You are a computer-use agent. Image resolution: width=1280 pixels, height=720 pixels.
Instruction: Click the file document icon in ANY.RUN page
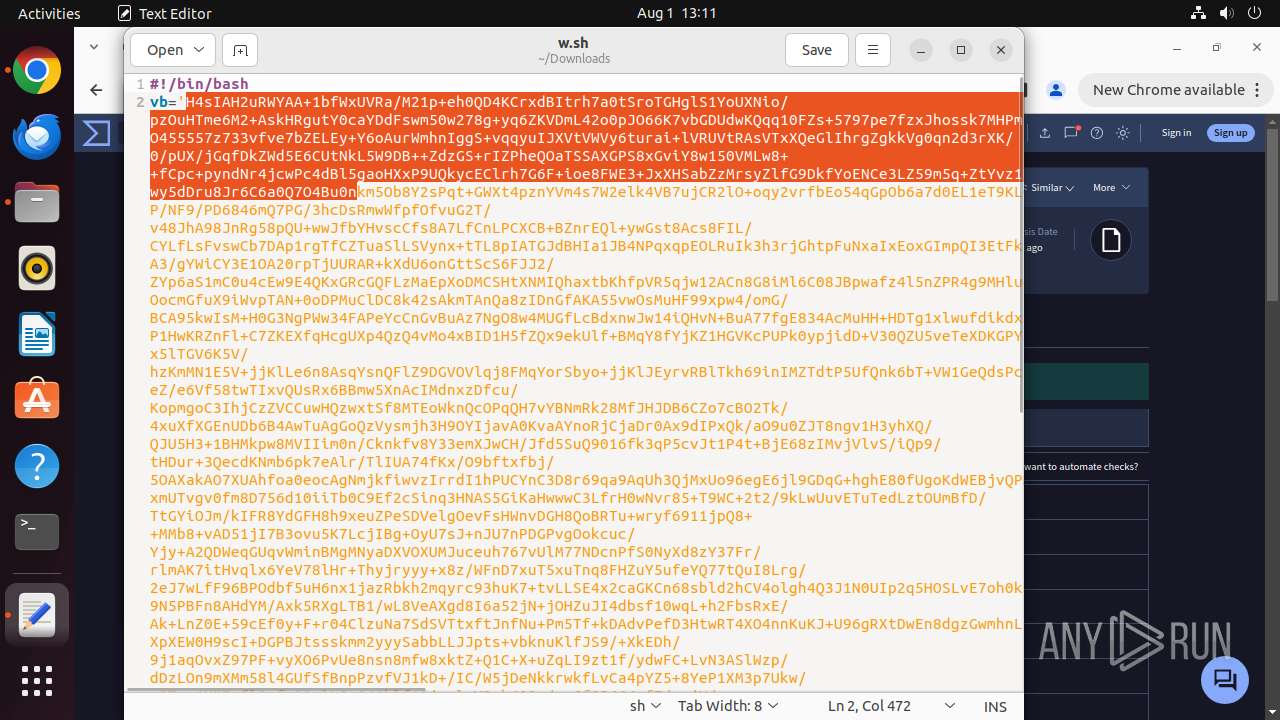coord(1110,240)
